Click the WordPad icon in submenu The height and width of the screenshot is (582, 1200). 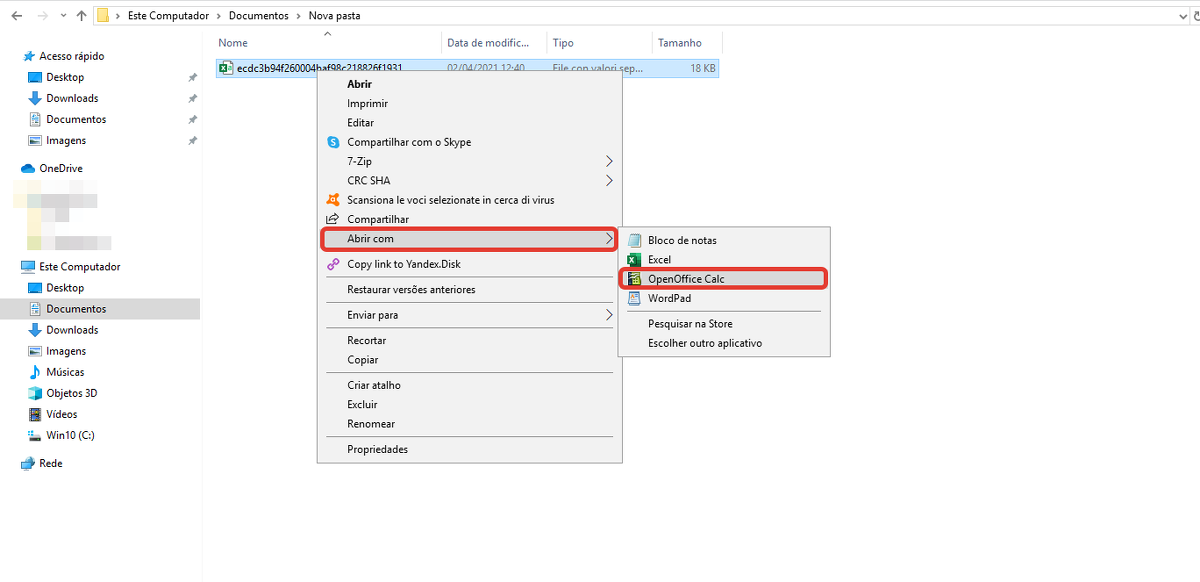tap(634, 298)
